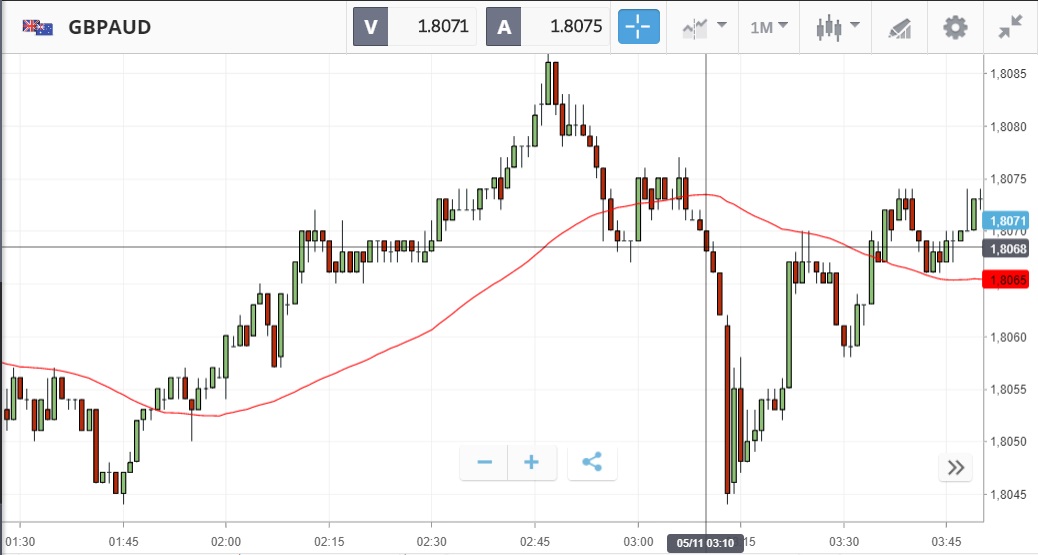
Task: Expand the 1M timeframe dropdown
Action: 769,27
